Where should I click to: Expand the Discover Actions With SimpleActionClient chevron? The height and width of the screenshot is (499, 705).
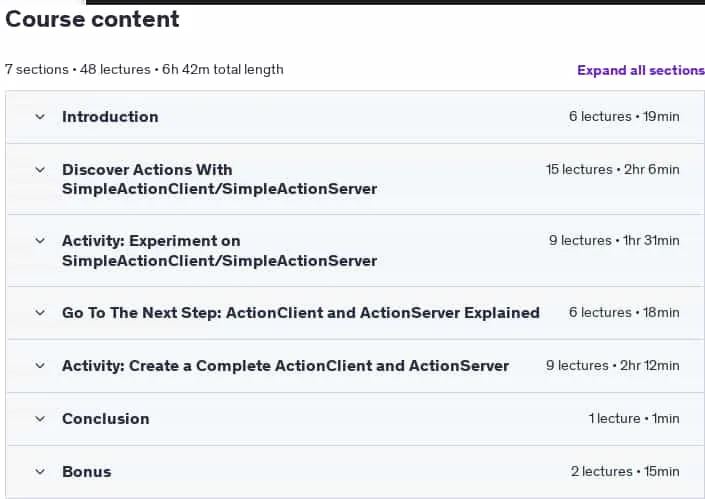pyautogui.click(x=40, y=170)
